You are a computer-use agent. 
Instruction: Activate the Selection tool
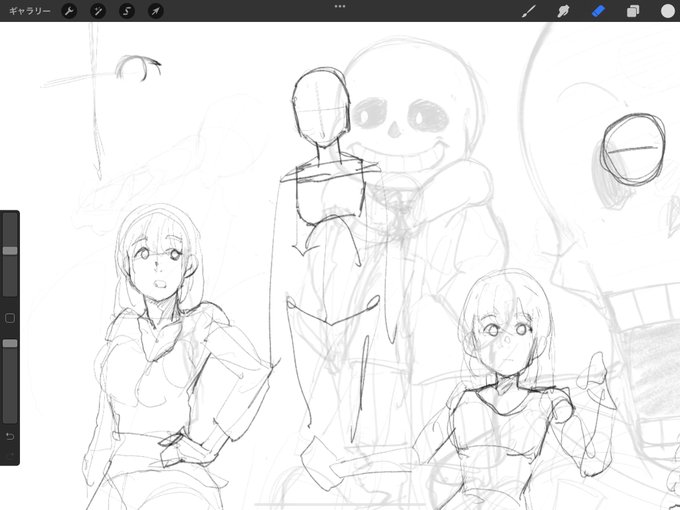127,11
